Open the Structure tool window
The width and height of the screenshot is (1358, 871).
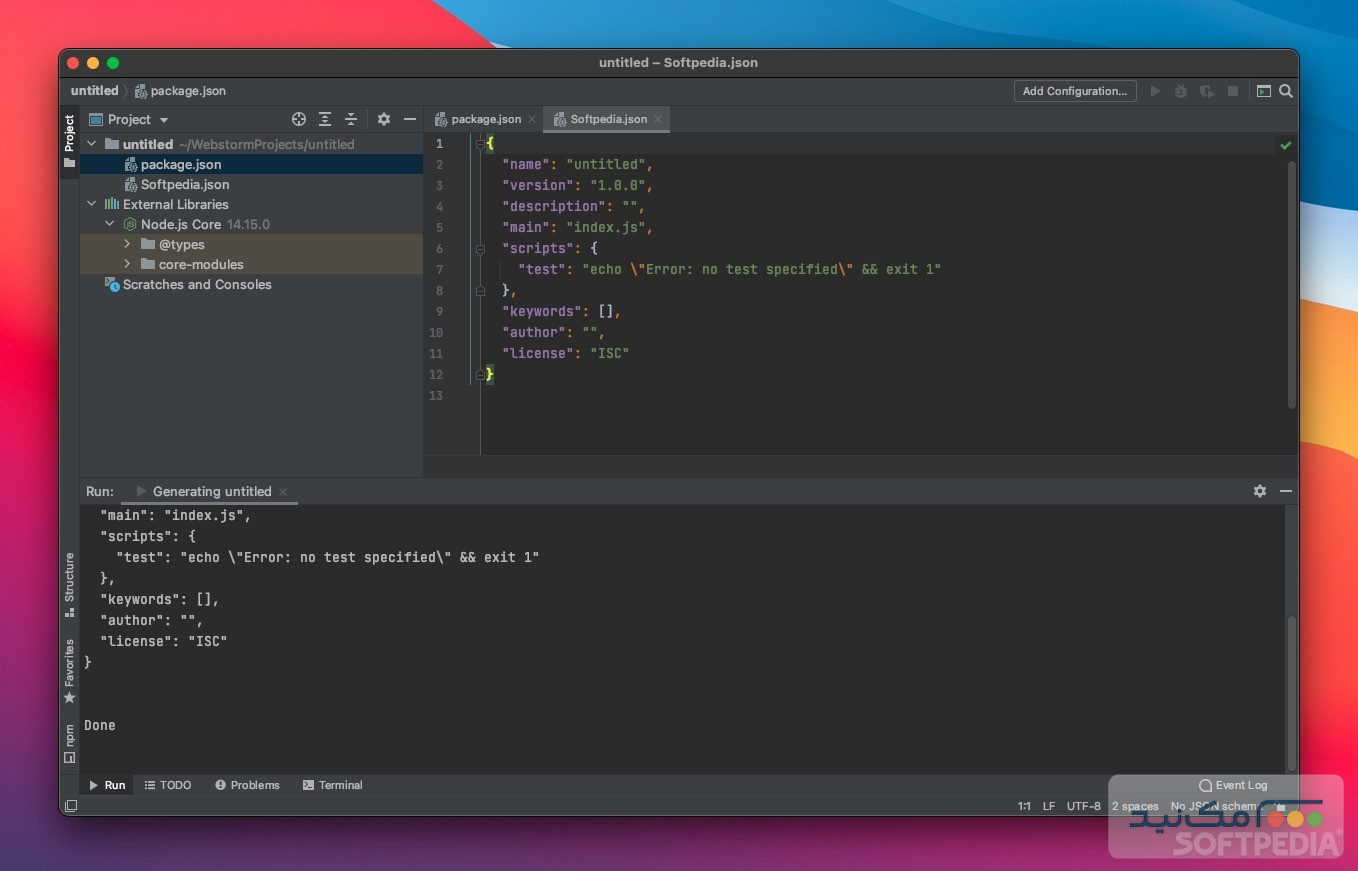click(69, 575)
